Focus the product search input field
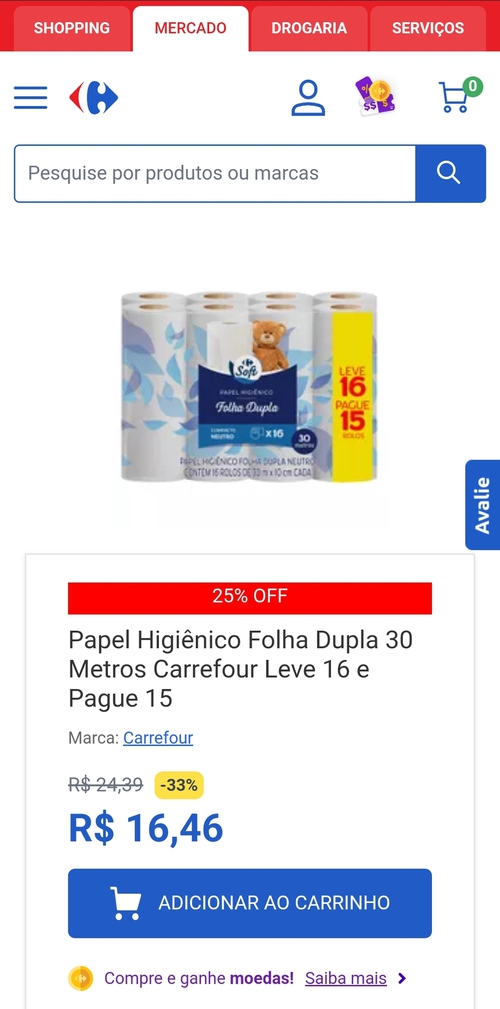Image resolution: width=500 pixels, height=1009 pixels. coord(215,173)
